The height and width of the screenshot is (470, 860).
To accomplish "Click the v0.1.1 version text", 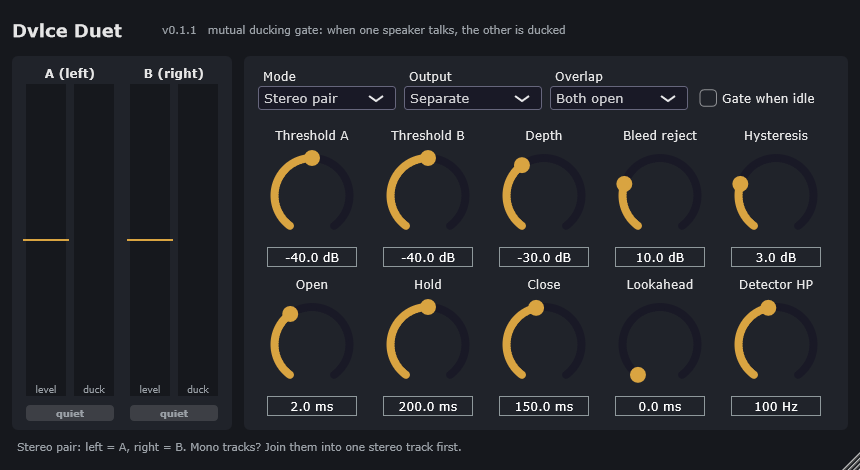I will 179,30.
